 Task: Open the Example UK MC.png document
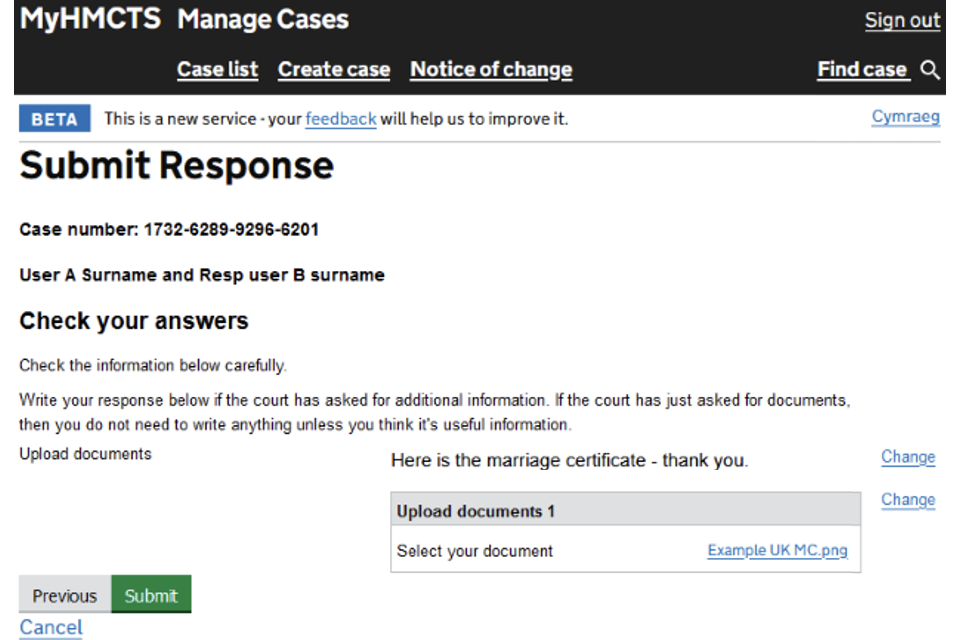[777, 551]
